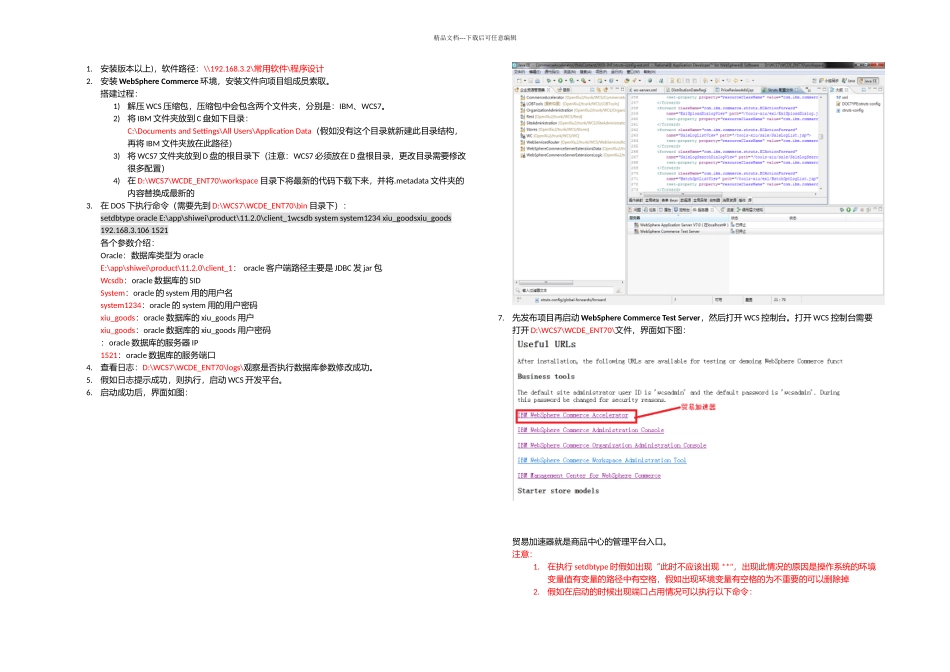Click the Save toolbar icon
This screenshot has height=672, width=950.
coord(531,81)
